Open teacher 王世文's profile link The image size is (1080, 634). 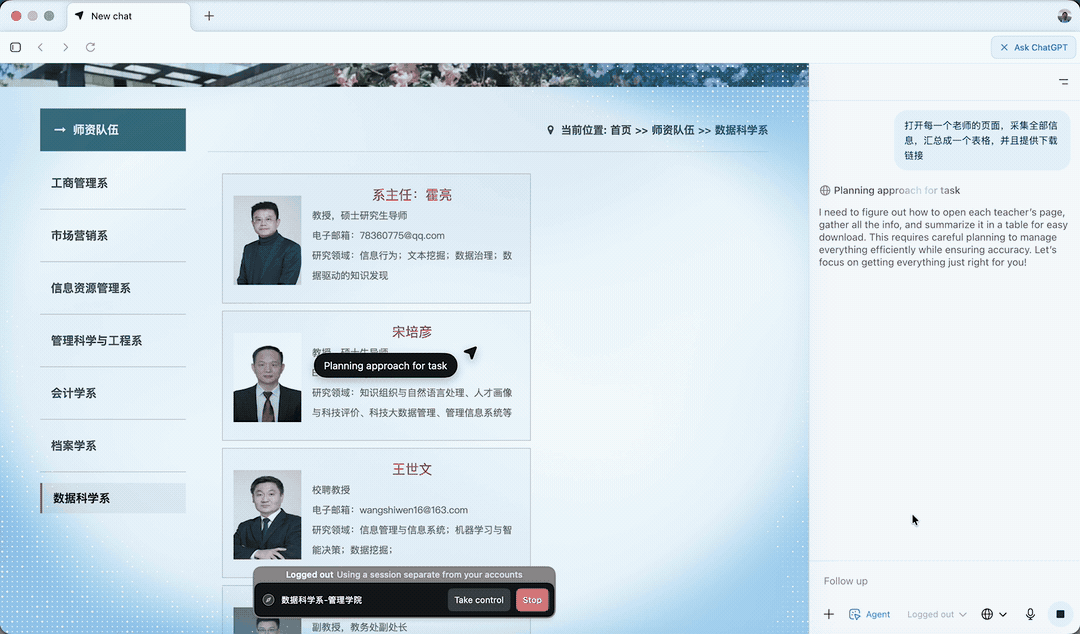pyautogui.click(x=411, y=469)
